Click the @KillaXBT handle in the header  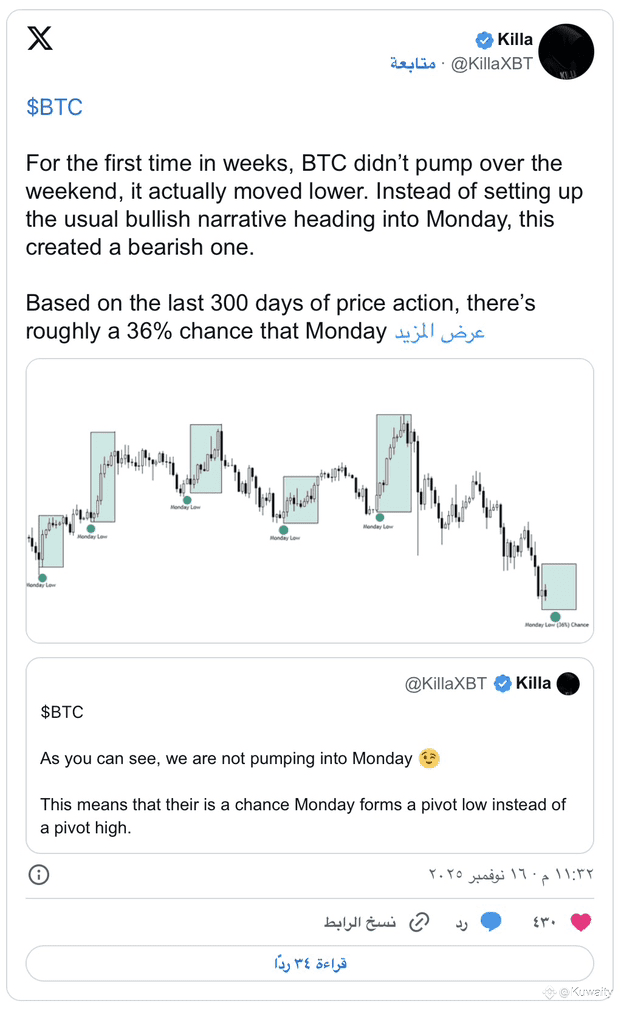pyautogui.click(x=492, y=64)
